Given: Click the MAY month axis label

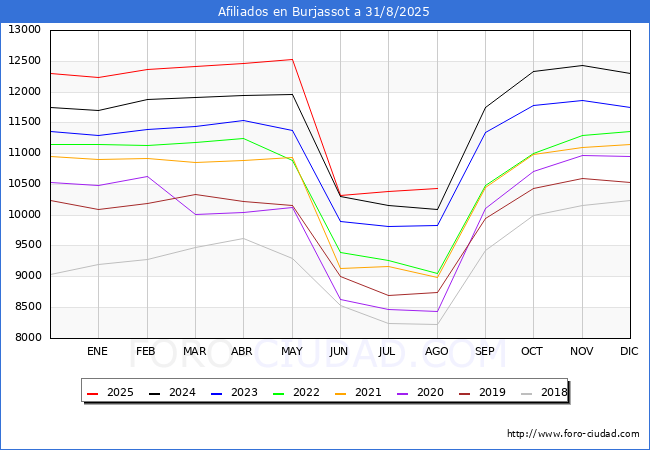Looking at the screenshot, I should click(291, 351).
